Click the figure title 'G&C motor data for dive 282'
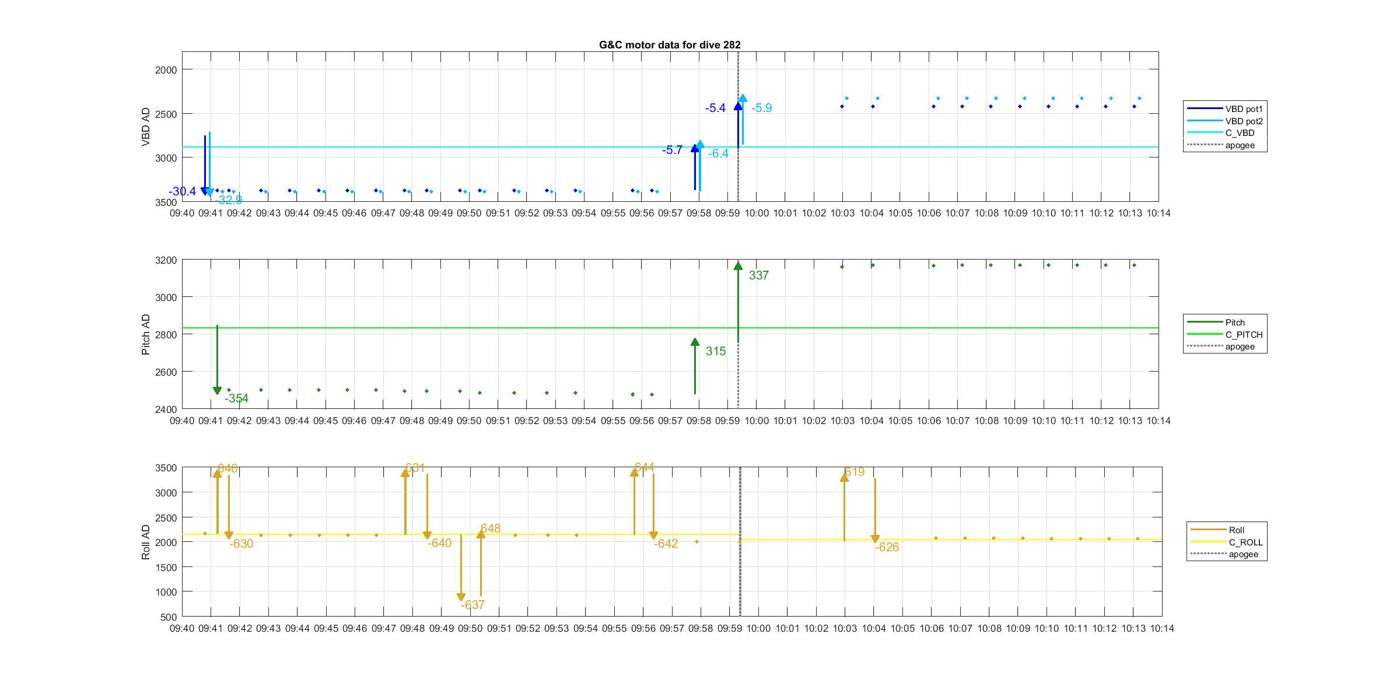This screenshot has width=1400, height=693. coord(670,45)
